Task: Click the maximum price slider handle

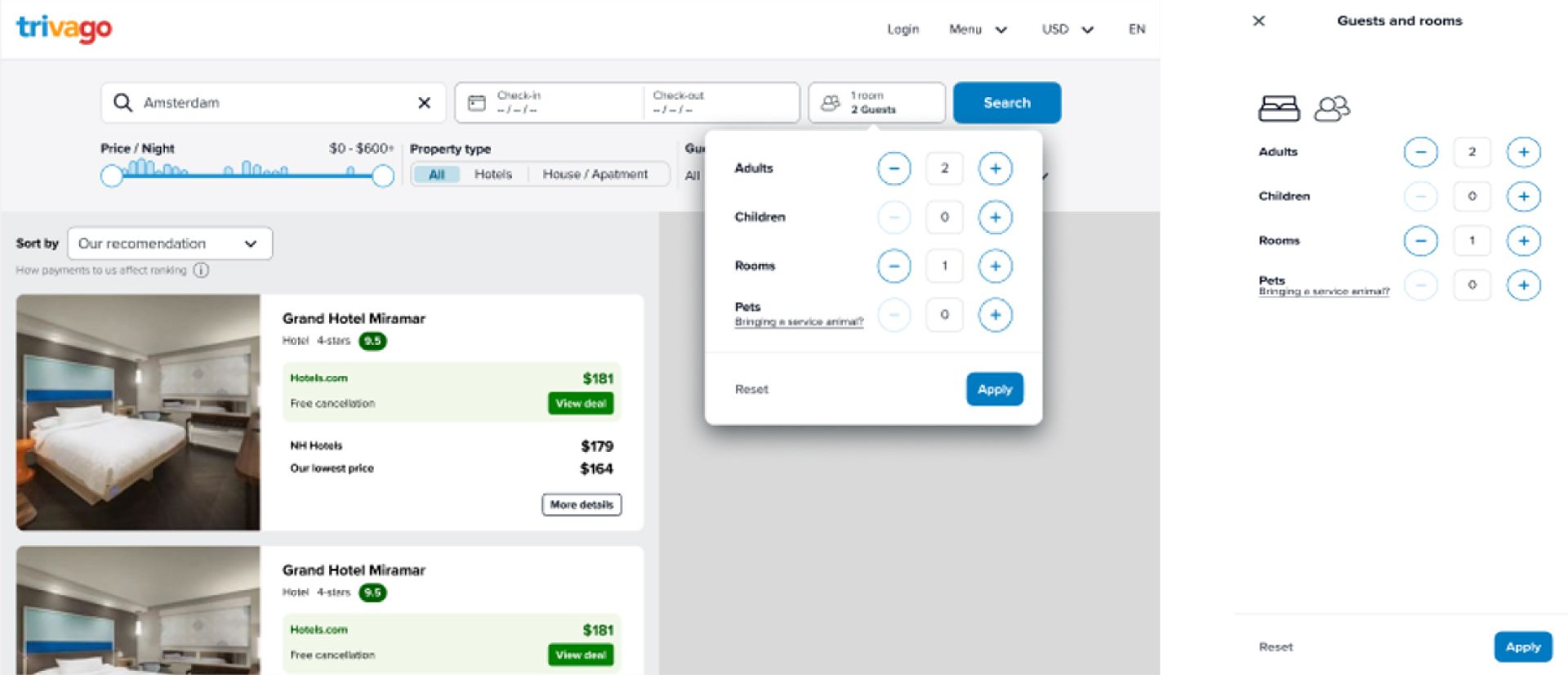Action: tap(382, 176)
